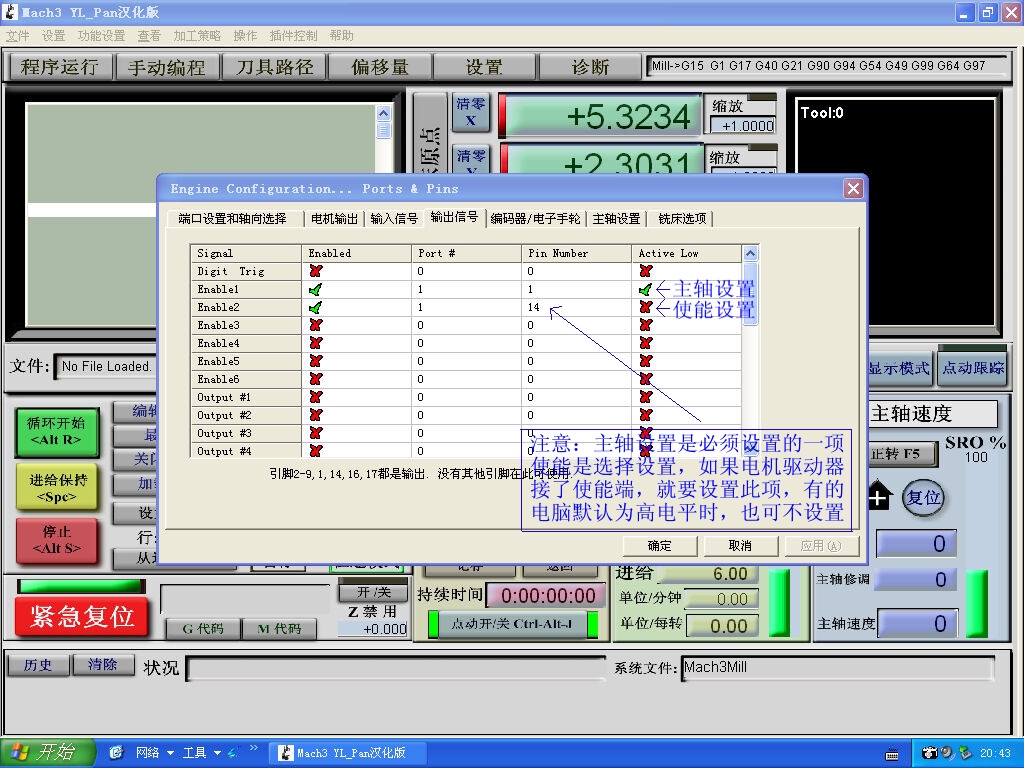Enable the Output #4 signal

click(x=316, y=451)
